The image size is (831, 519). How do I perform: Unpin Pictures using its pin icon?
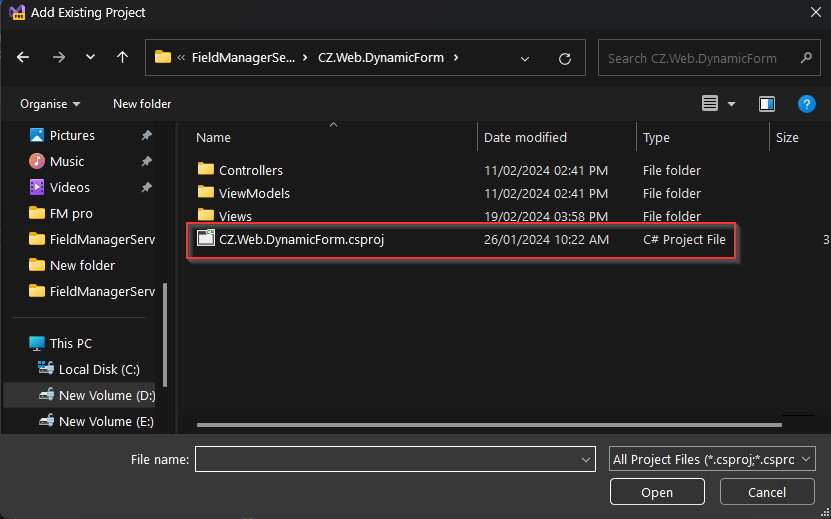(x=146, y=135)
